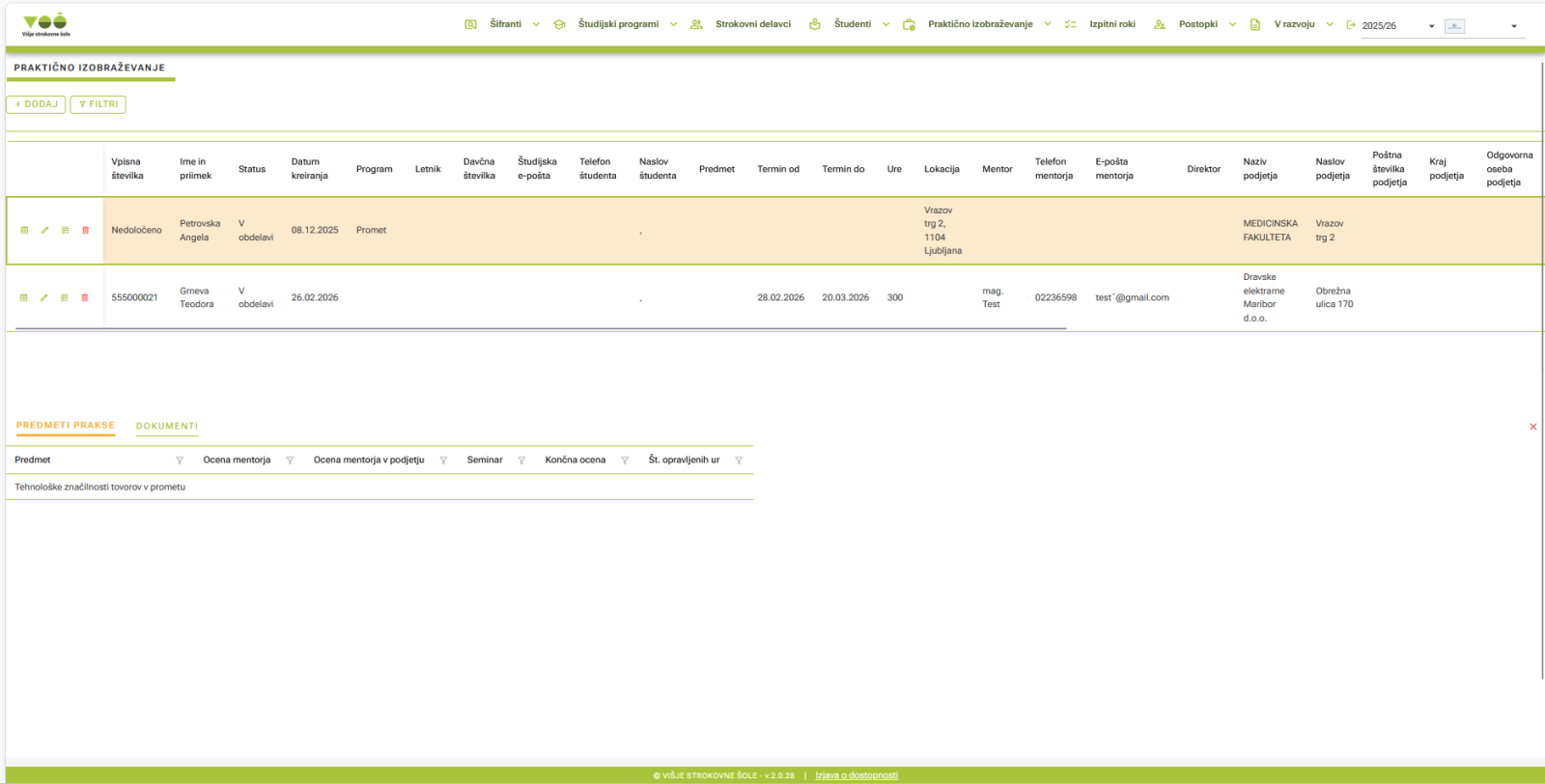This screenshot has width=1545, height=784.
Task: Filter the Seminar column
Action: tap(521, 461)
